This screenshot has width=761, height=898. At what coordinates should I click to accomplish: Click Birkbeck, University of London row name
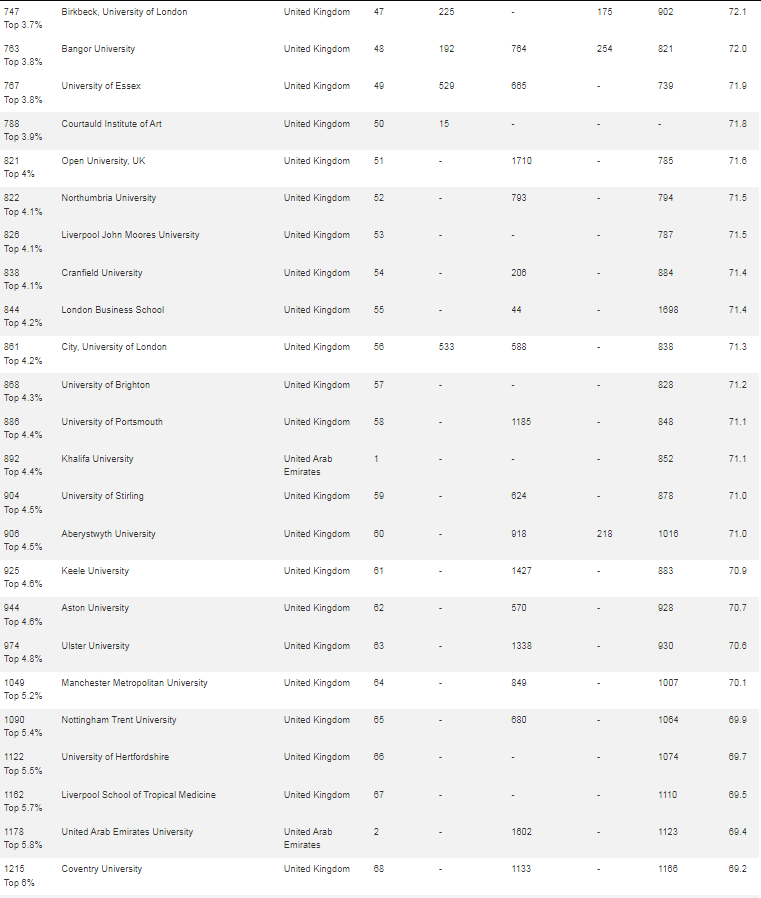pos(124,12)
